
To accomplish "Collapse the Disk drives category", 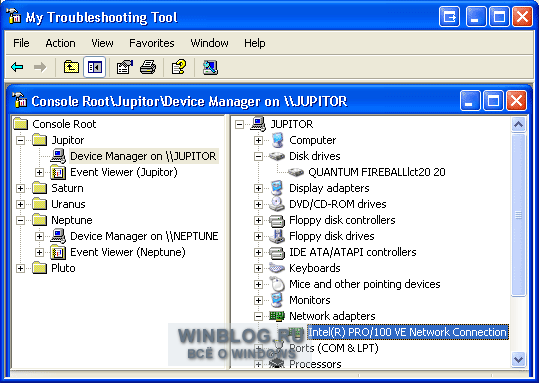I will point(258,156).
